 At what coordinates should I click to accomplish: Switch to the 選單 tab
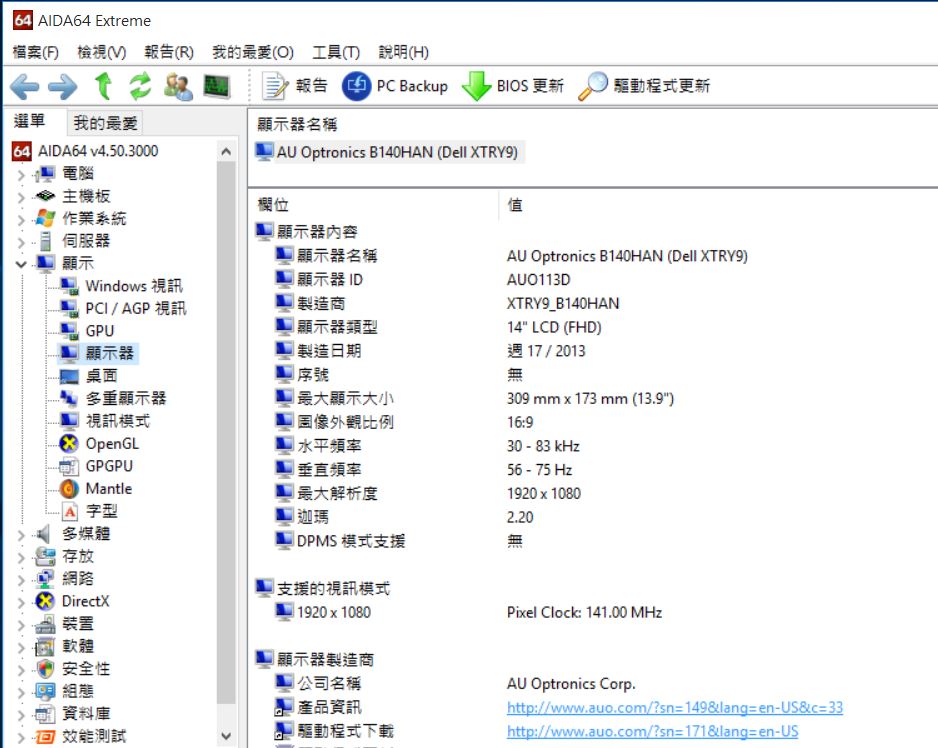click(x=29, y=121)
